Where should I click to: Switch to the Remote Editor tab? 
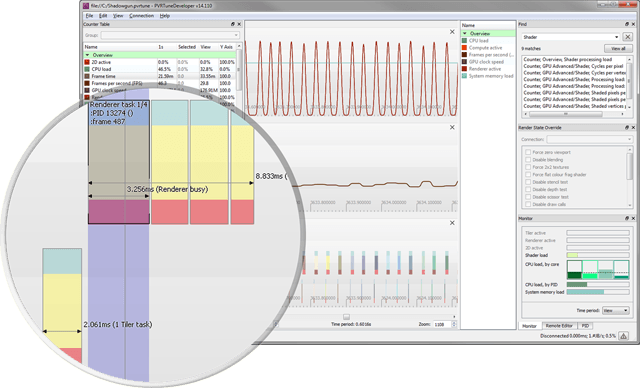coord(559,326)
